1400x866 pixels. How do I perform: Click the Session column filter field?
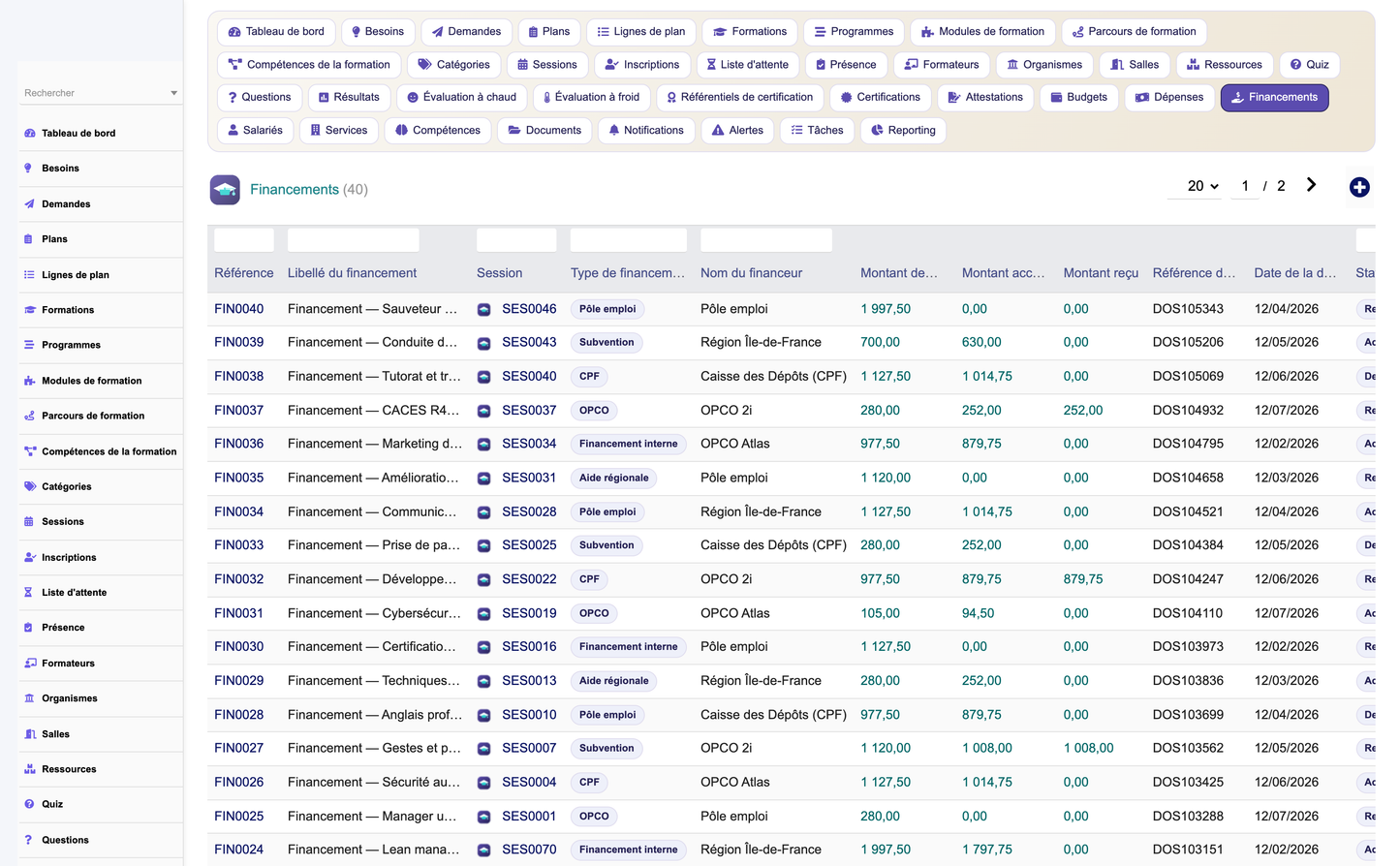516,240
